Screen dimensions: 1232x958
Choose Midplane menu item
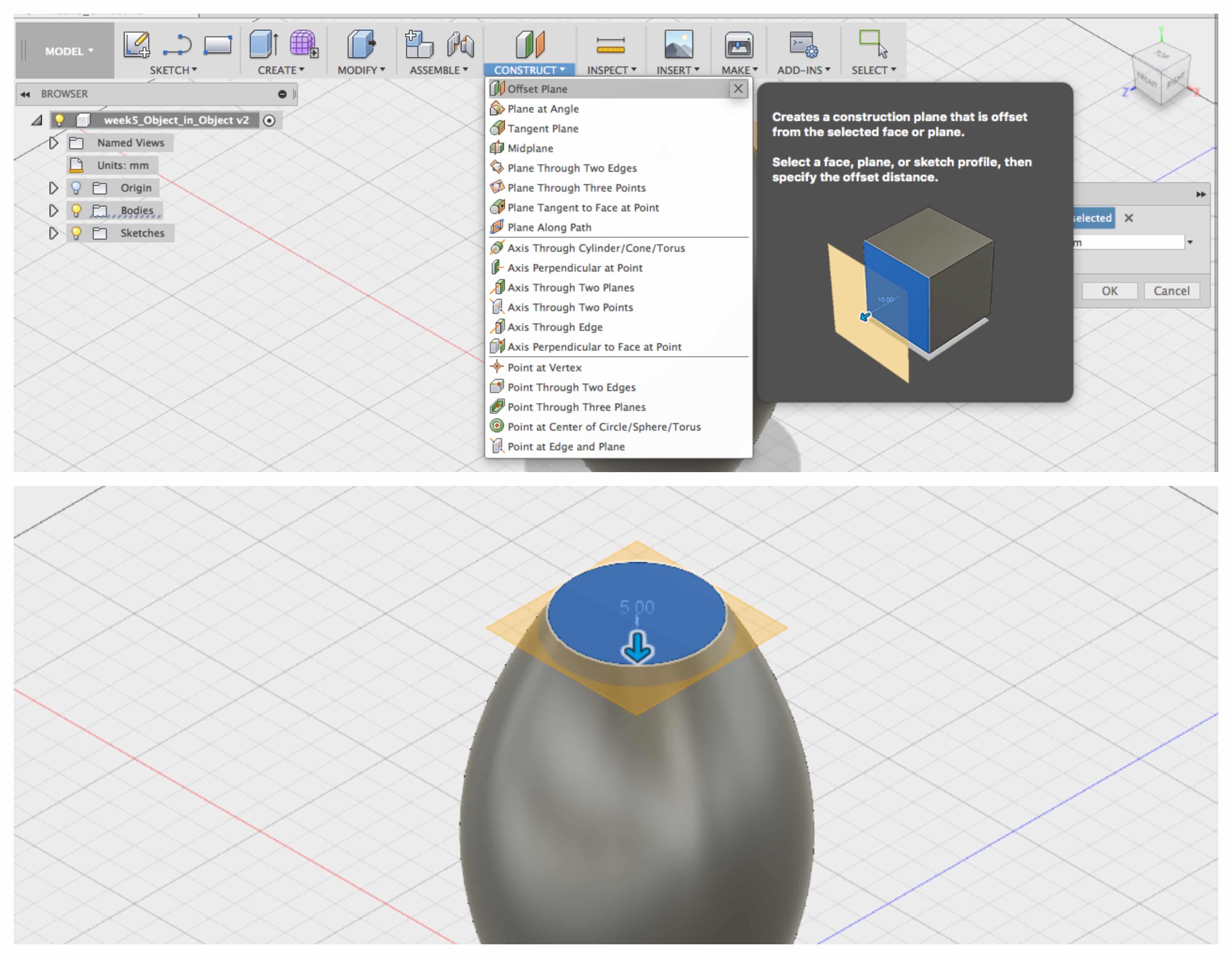pos(619,148)
